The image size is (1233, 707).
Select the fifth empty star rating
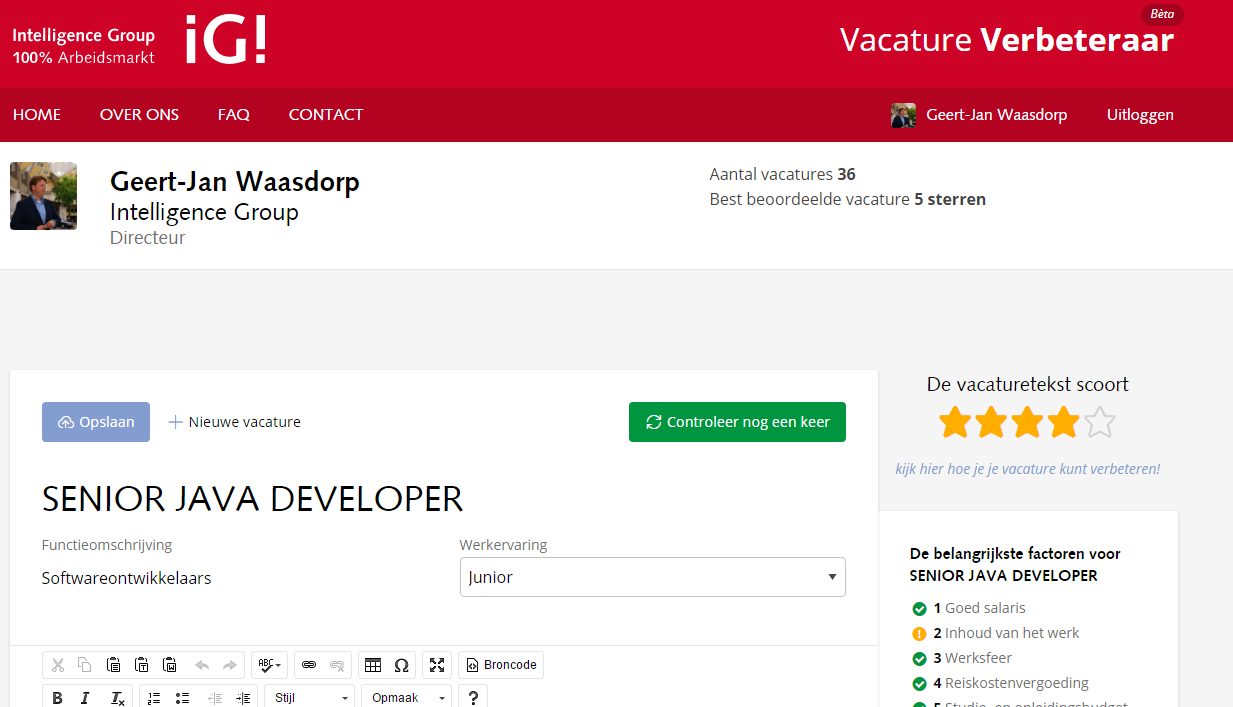tap(1100, 422)
